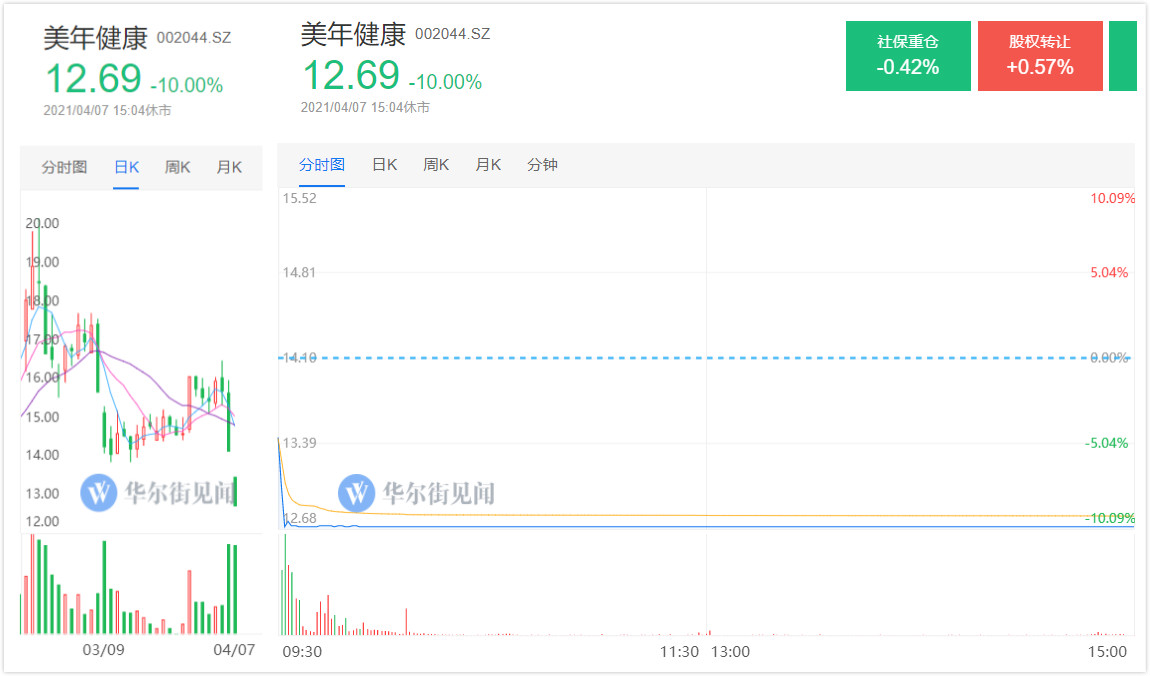Click the last green volume bar on daily chart
1150x676 pixels.
tap(235, 589)
